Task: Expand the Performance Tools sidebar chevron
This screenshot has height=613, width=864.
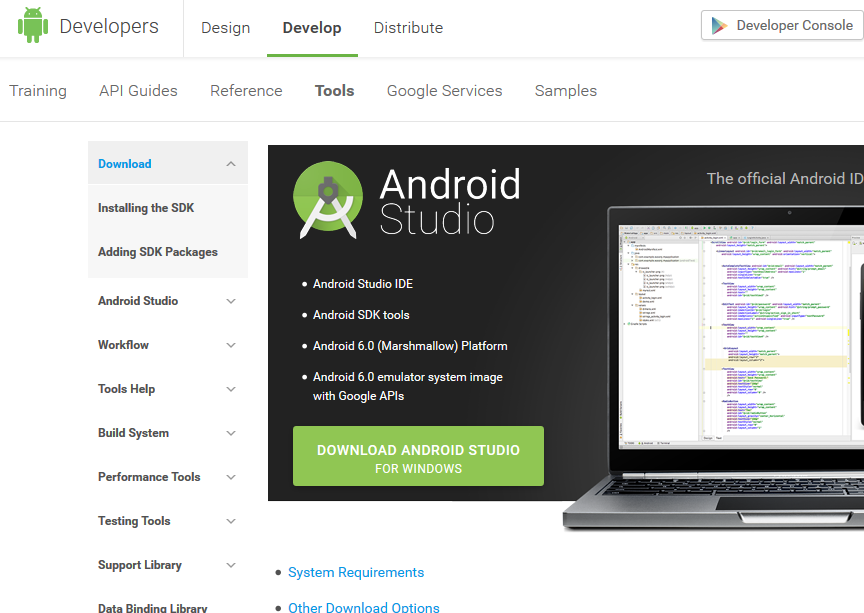Action: coord(231,477)
